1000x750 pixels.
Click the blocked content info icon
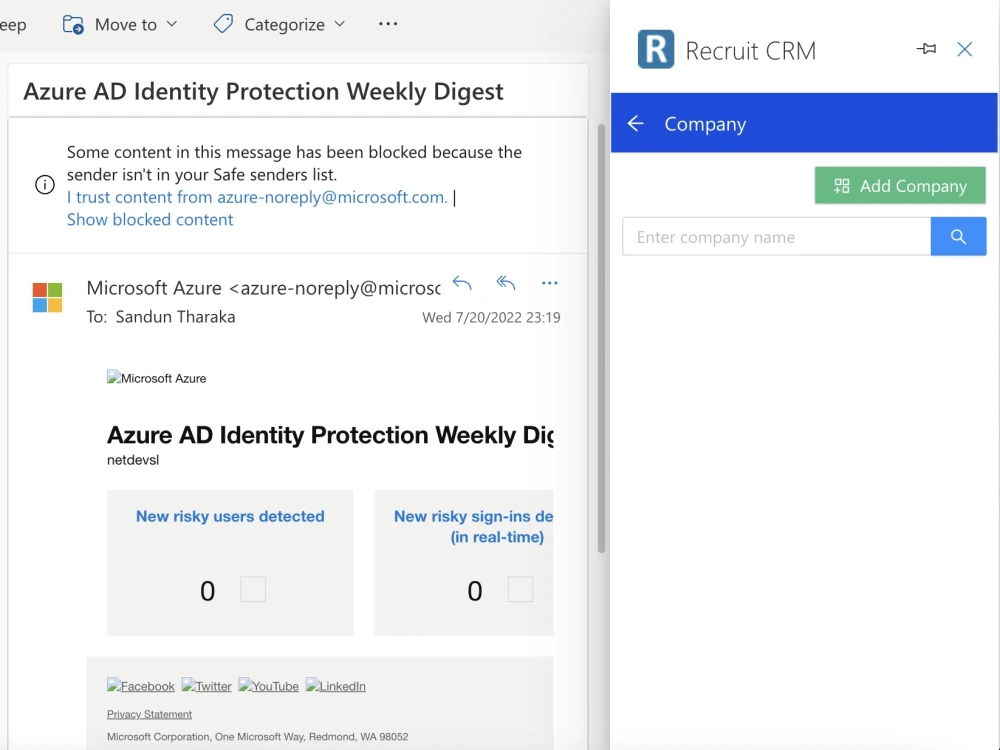(45, 185)
